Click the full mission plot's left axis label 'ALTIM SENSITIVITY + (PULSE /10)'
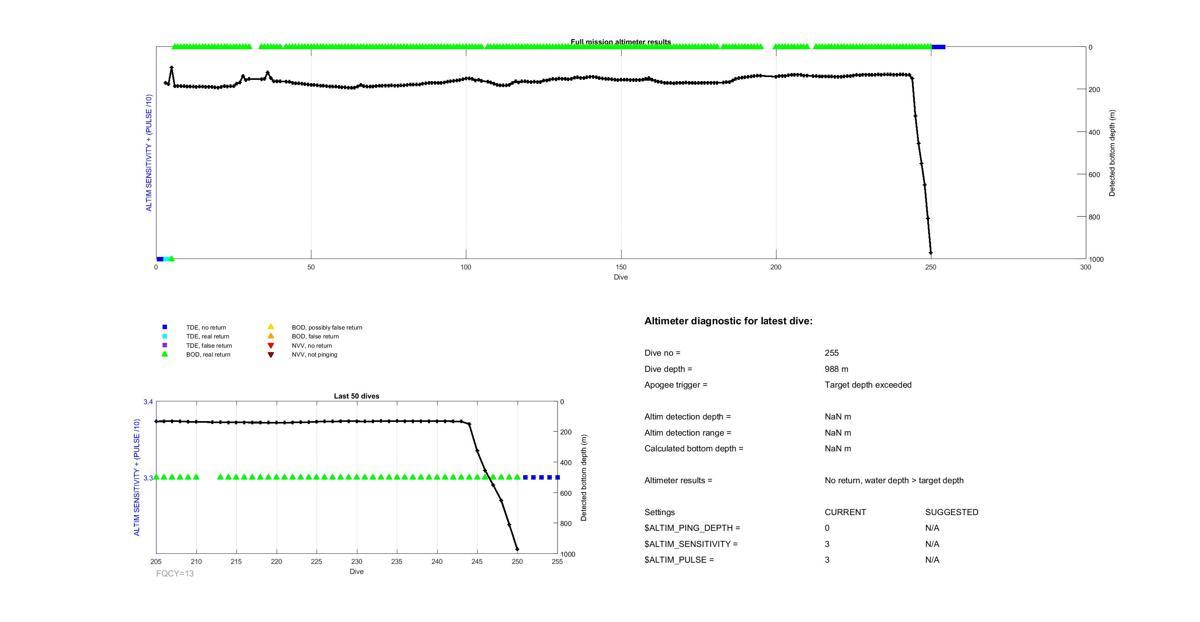This screenshot has width=1200, height=622. click(x=149, y=153)
